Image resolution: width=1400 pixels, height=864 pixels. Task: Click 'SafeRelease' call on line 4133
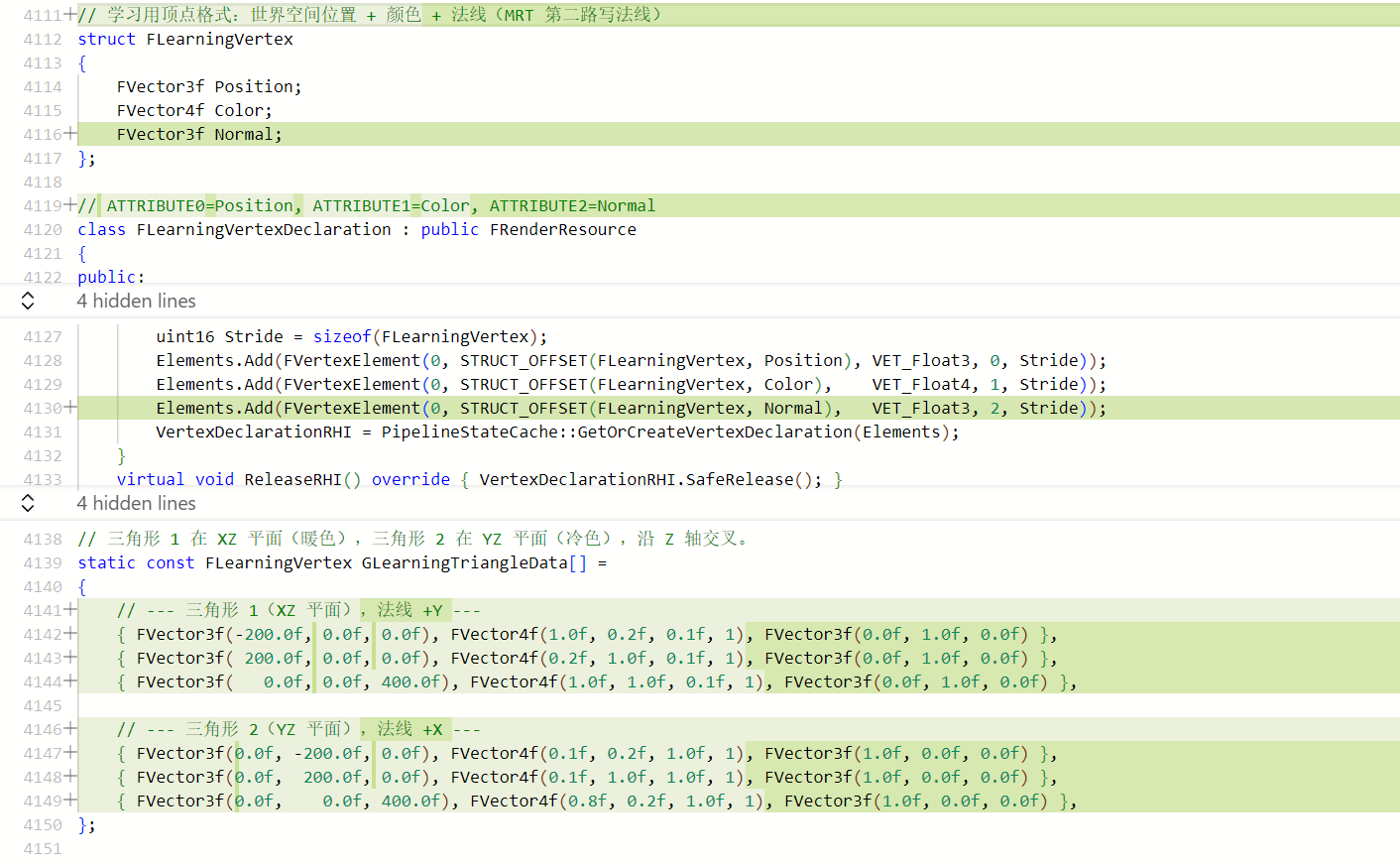(740, 479)
